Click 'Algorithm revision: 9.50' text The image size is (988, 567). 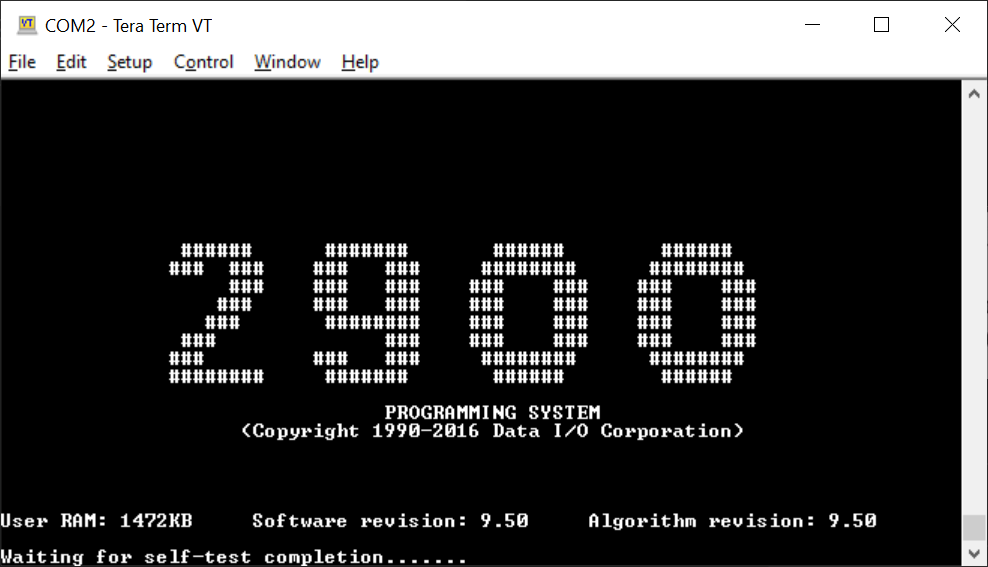[x=732, y=521]
